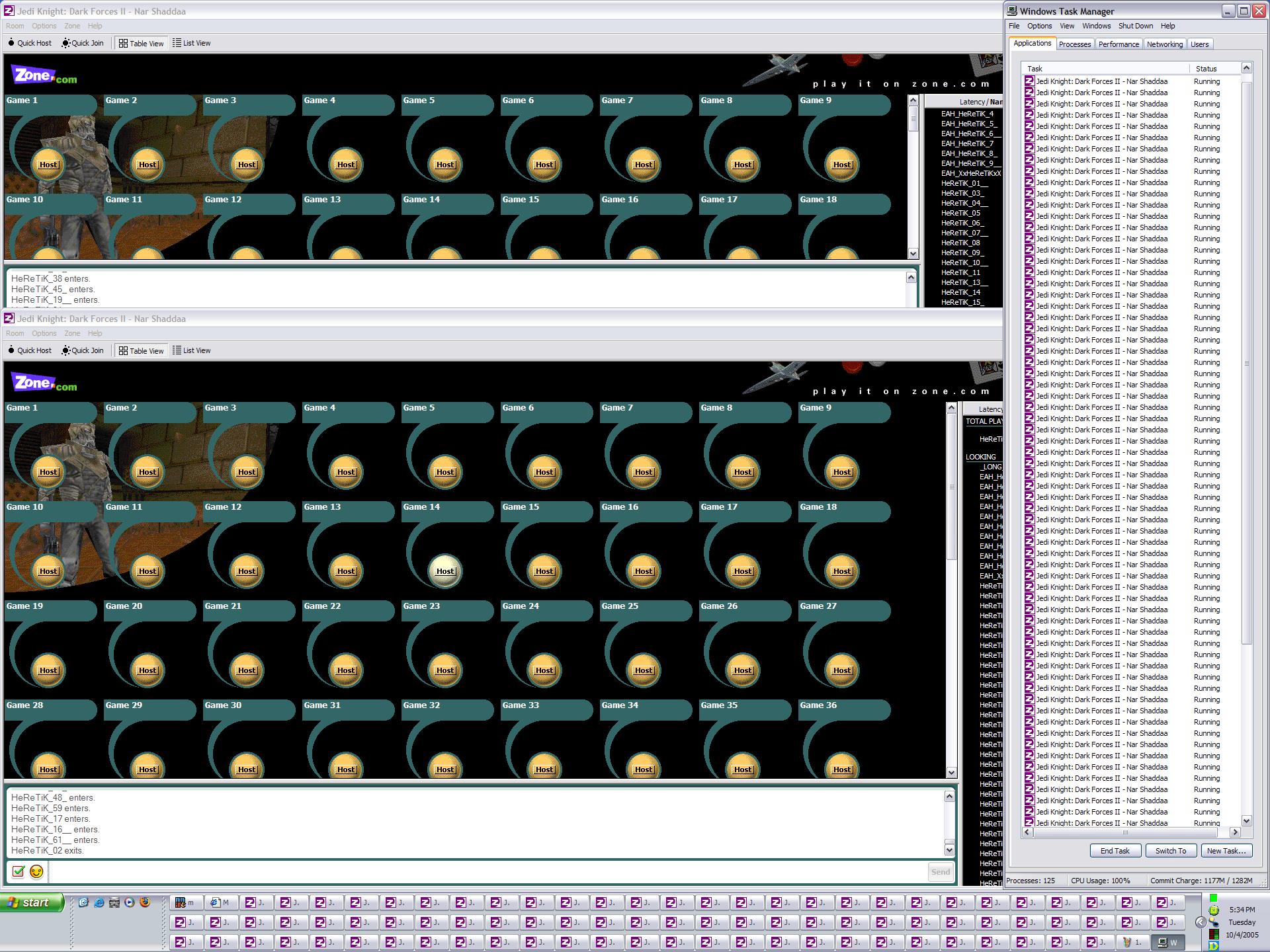Open the smiley emoticon picker beside chat input

pyautogui.click(x=36, y=871)
